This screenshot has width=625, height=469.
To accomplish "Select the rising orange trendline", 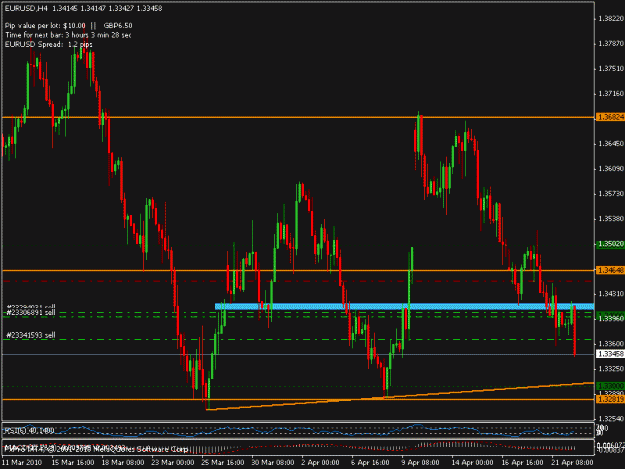I will [400, 396].
